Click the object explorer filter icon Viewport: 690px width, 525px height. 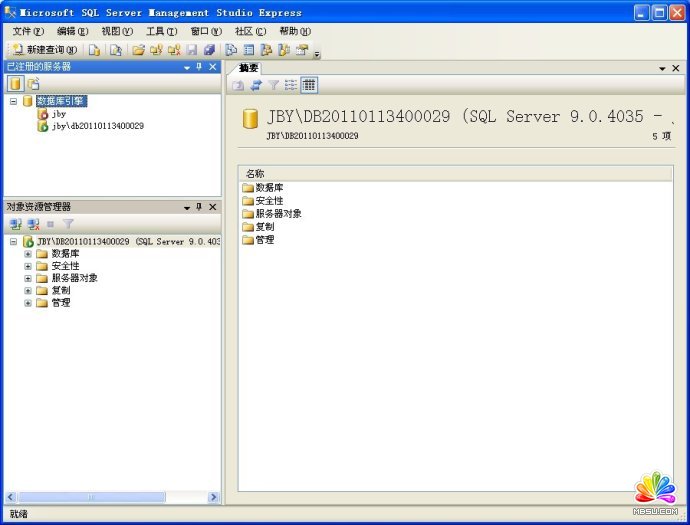68,224
